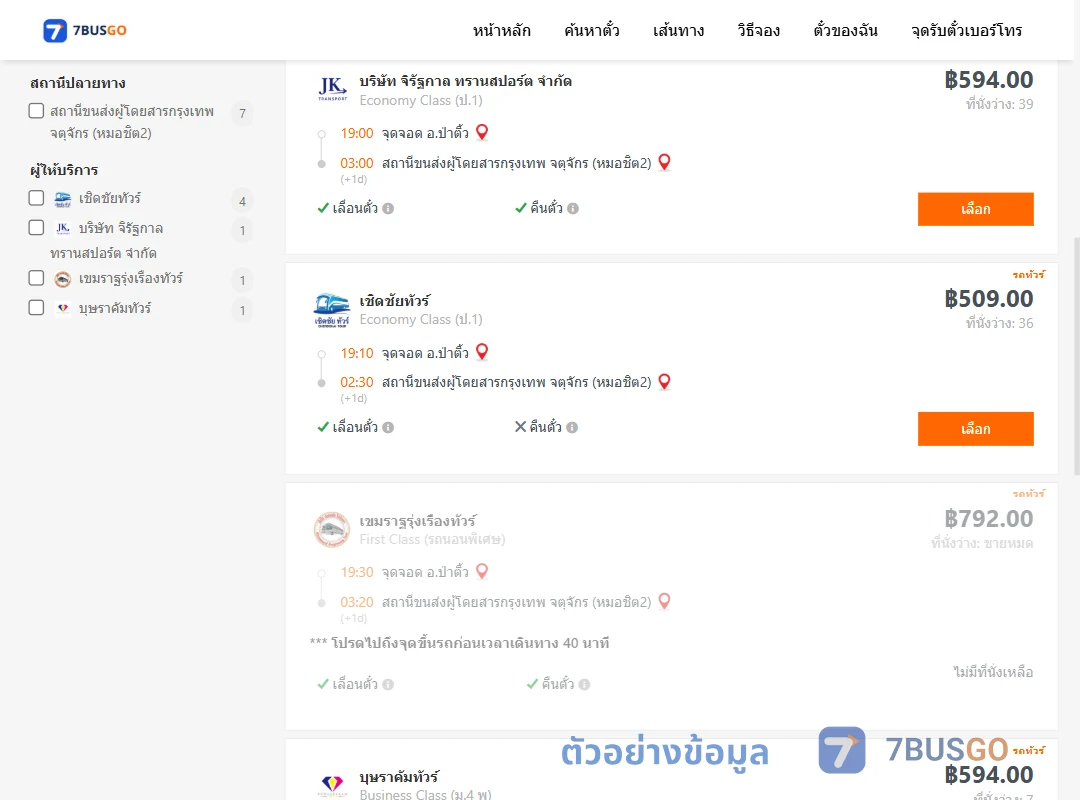This screenshot has height=800, width=1080.
Task: Show คืนตั๋ว info icon on เขมราฐ card
Action: tap(584, 684)
